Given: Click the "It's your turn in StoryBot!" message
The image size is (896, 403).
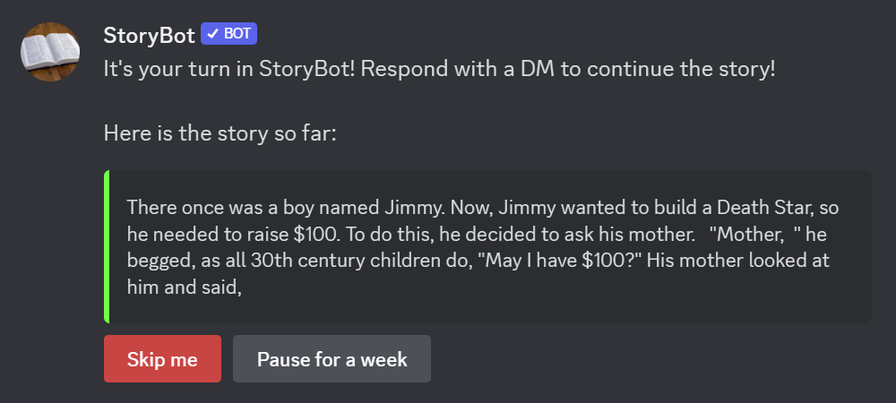Looking at the screenshot, I should [x=439, y=70].
